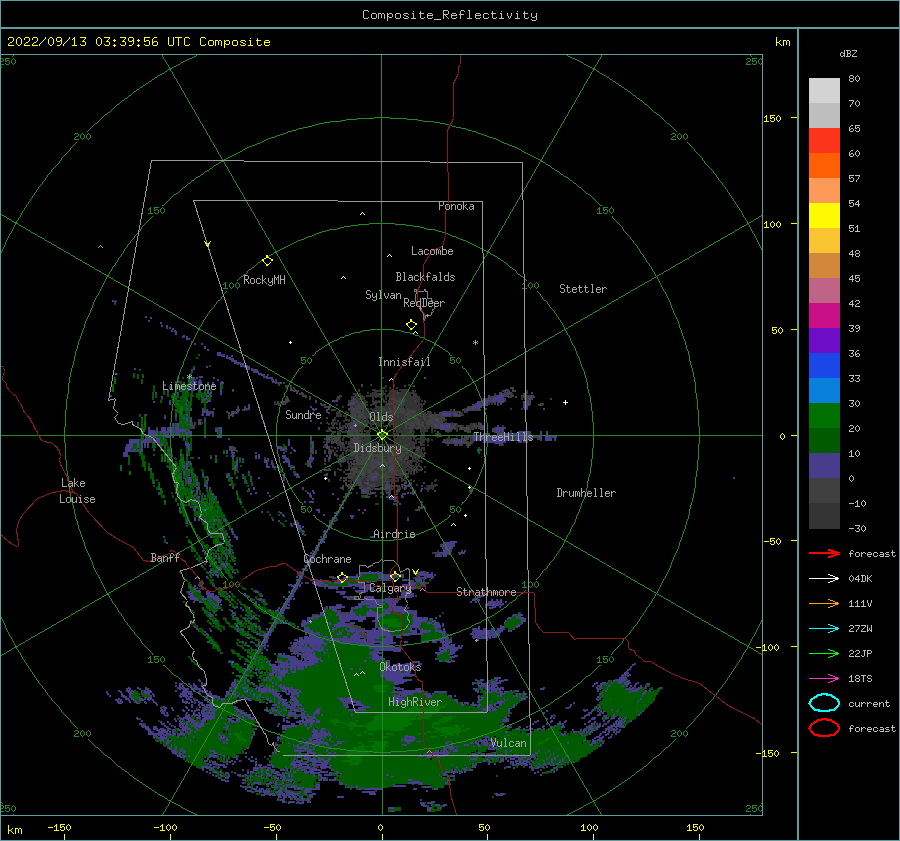The image size is (900, 841).
Task: Click the -100 tick on bottom axis
Action: tap(165, 827)
